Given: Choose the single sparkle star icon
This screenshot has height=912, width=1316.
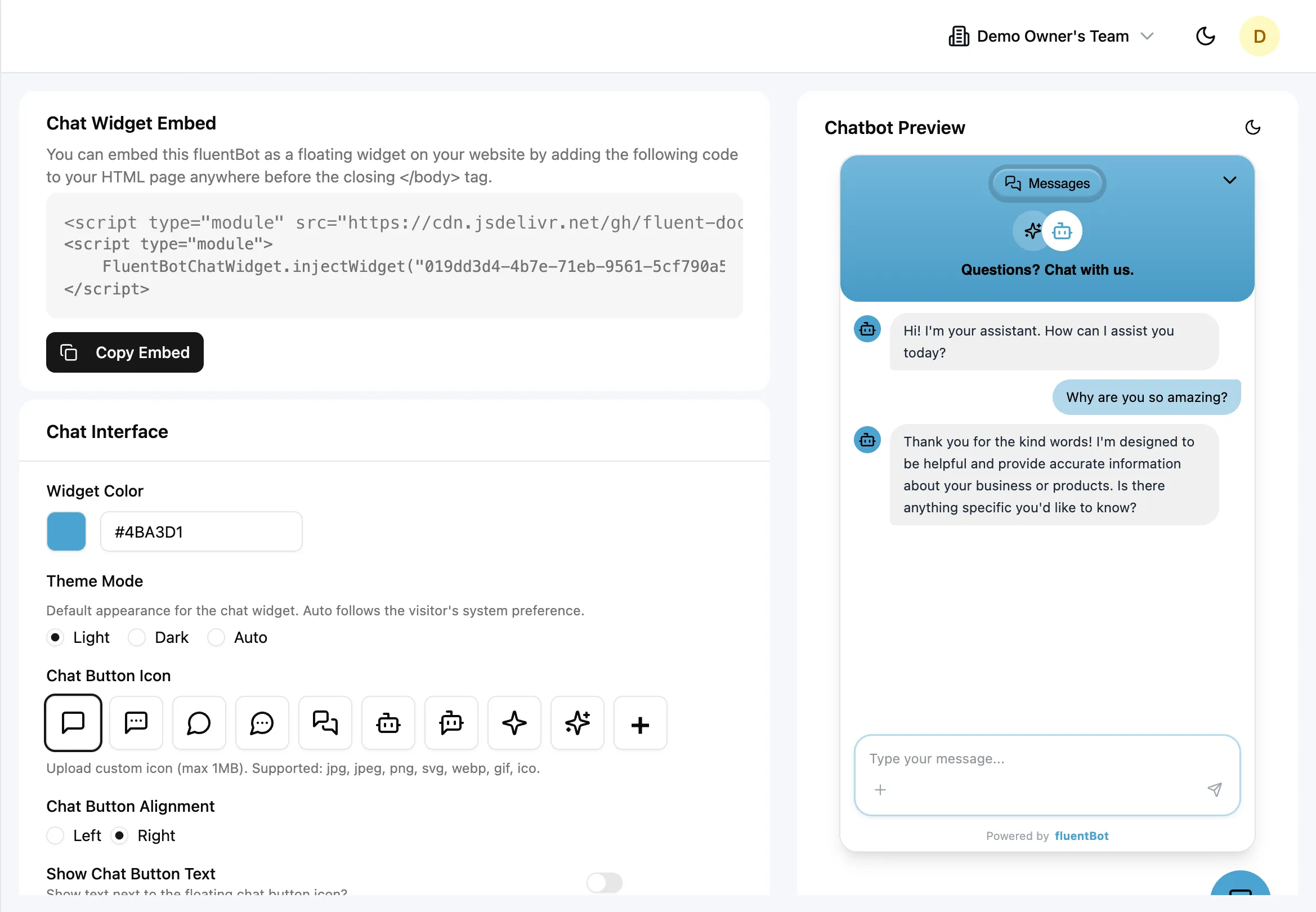Looking at the screenshot, I should point(514,723).
